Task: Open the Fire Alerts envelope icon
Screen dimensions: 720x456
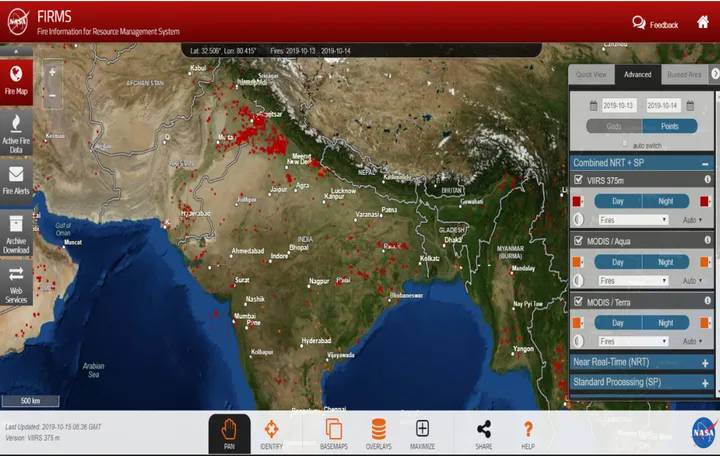Action: [16, 181]
